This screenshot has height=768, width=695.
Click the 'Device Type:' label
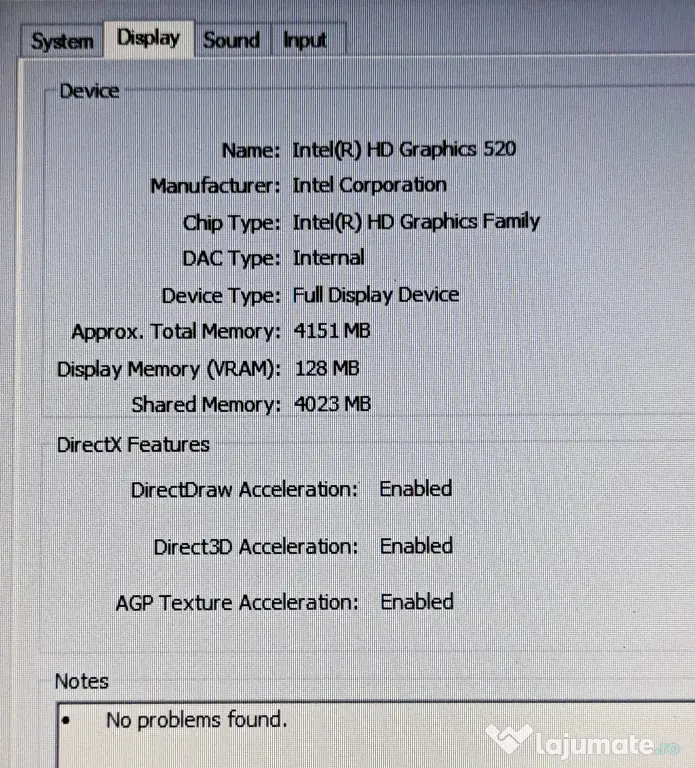(x=221, y=296)
